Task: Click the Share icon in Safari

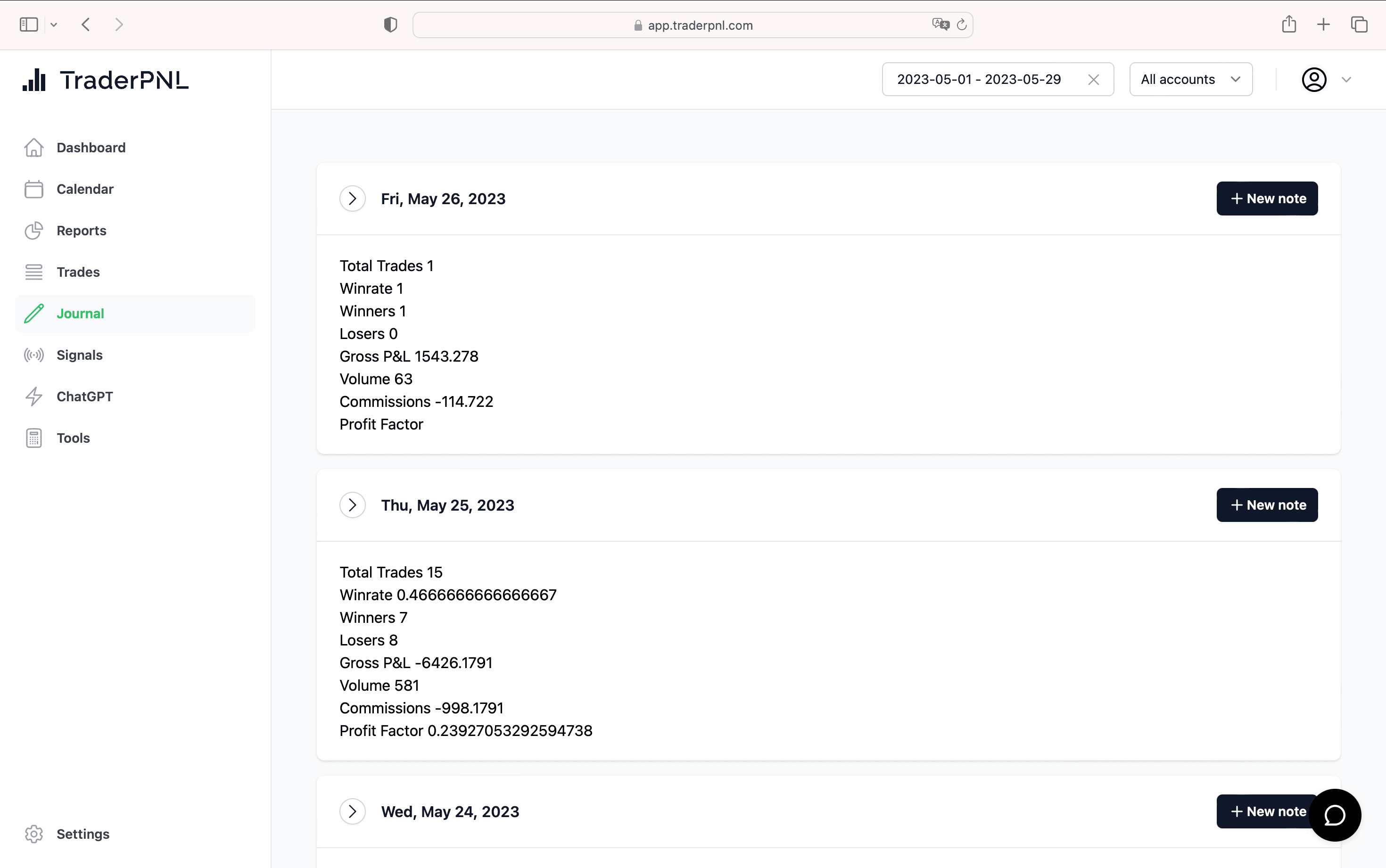Action: tap(1289, 24)
